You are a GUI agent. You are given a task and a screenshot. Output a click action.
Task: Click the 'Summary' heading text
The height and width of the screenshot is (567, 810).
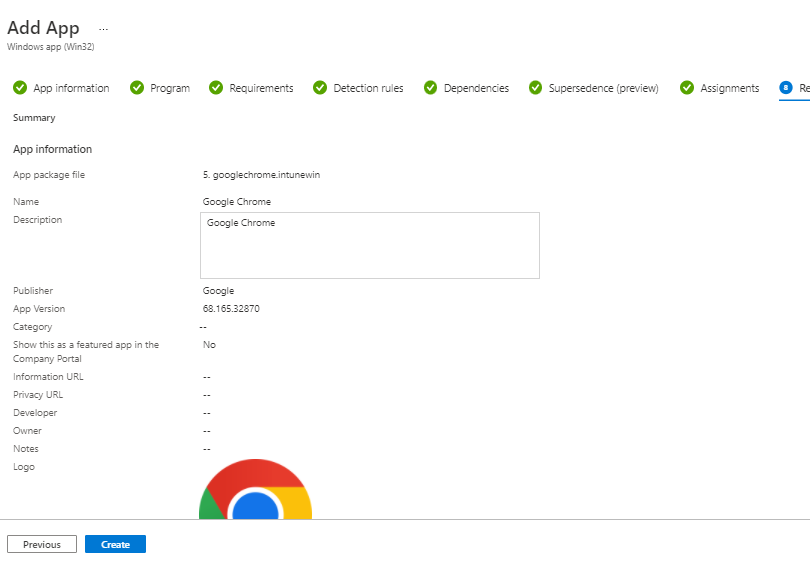[34, 118]
